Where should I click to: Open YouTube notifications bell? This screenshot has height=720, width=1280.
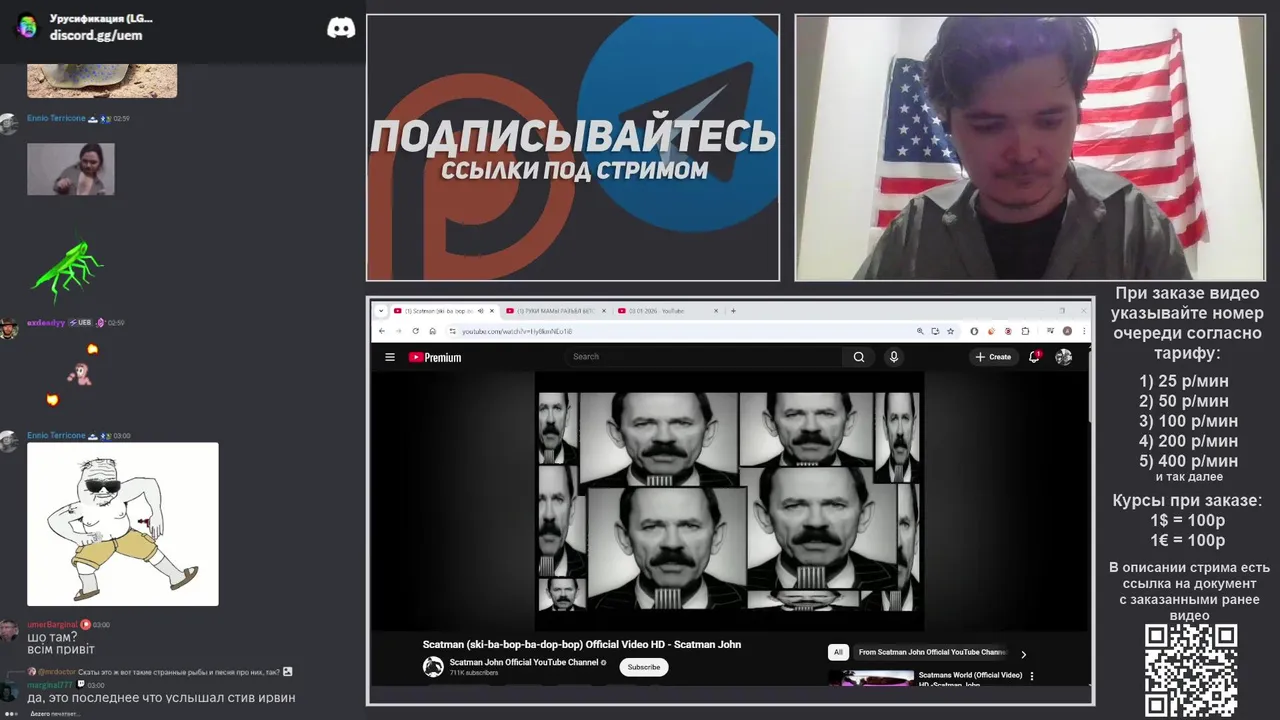point(1034,356)
